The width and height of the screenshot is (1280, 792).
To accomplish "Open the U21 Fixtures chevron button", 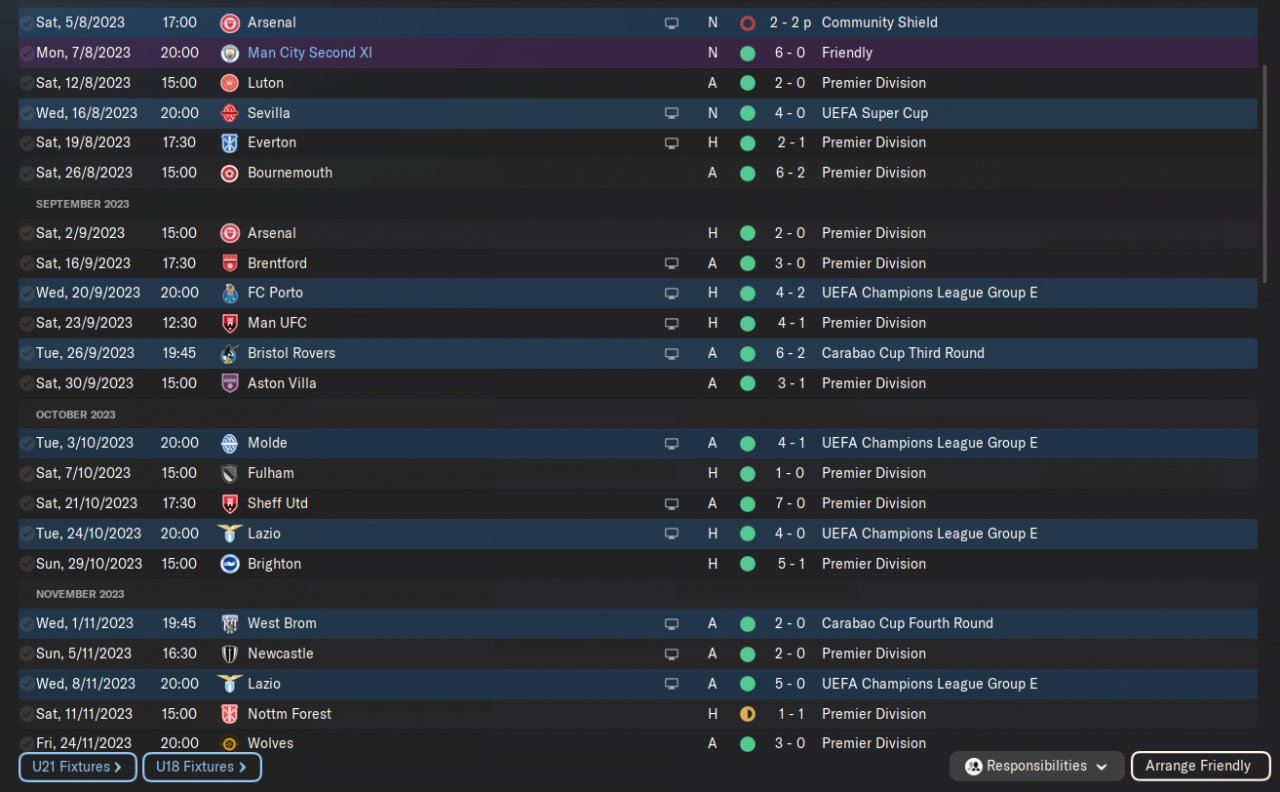I will pyautogui.click(x=78, y=767).
